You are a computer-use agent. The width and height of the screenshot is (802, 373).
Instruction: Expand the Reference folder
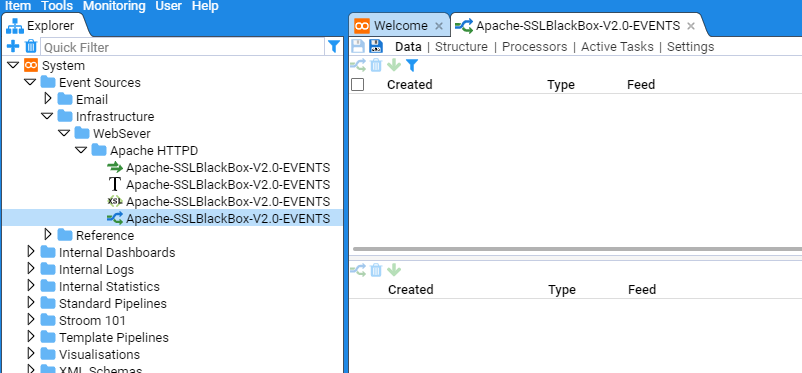[x=48, y=235]
